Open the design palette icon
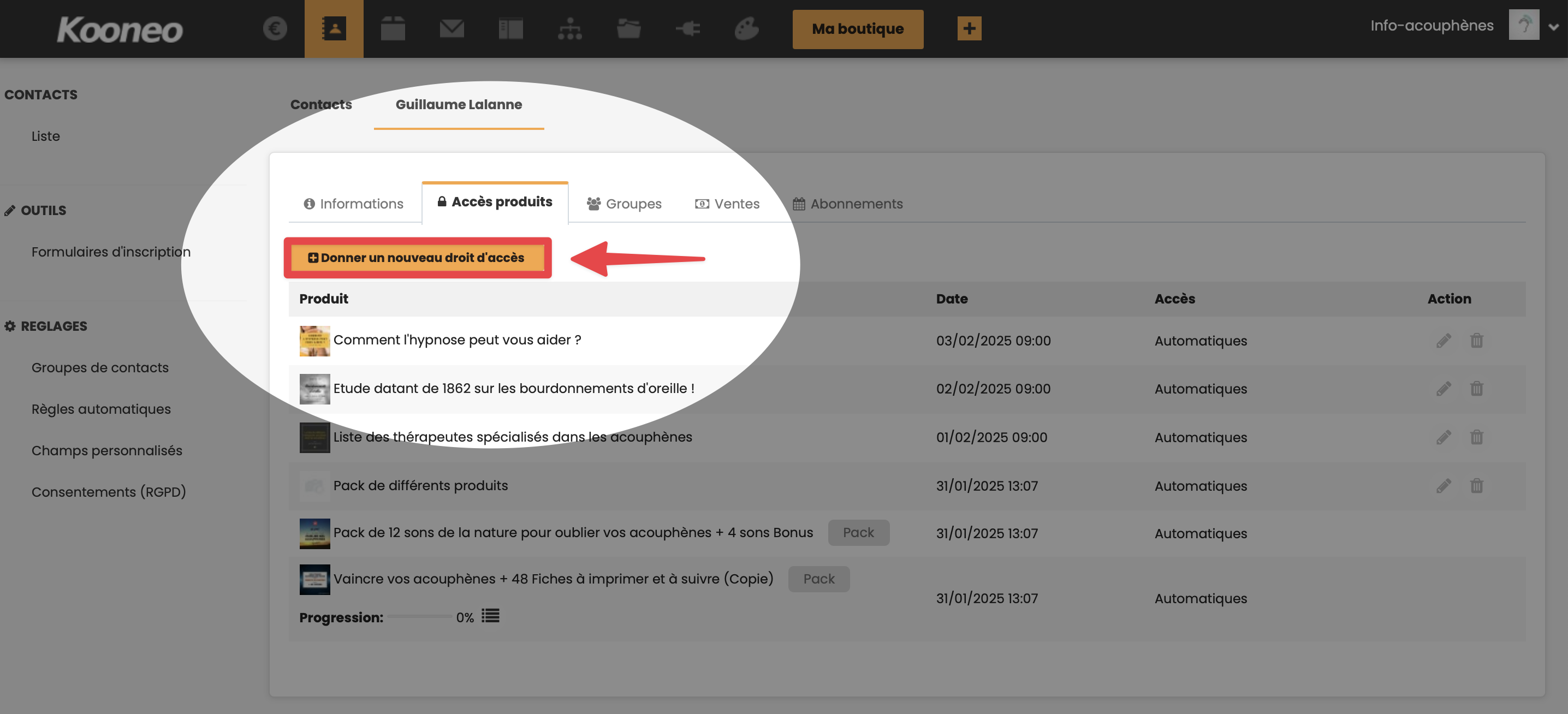Image resolution: width=1568 pixels, height=714 pixels. (x=746, y=28)
